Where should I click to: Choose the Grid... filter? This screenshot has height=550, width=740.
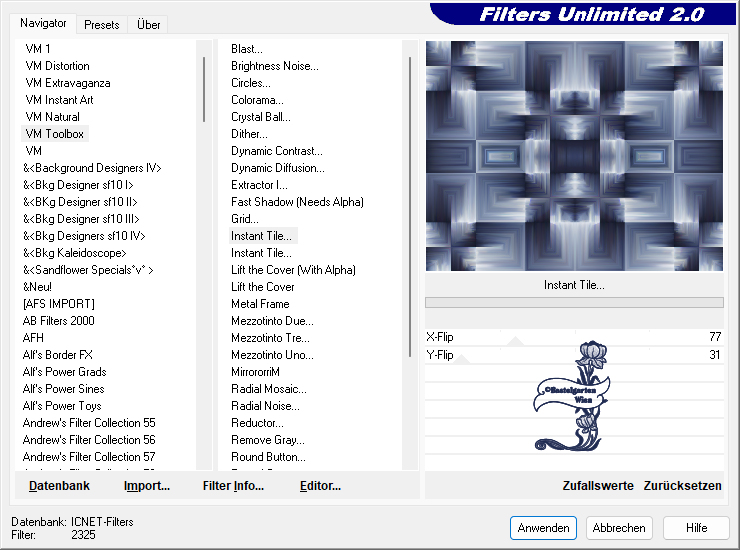244,219
